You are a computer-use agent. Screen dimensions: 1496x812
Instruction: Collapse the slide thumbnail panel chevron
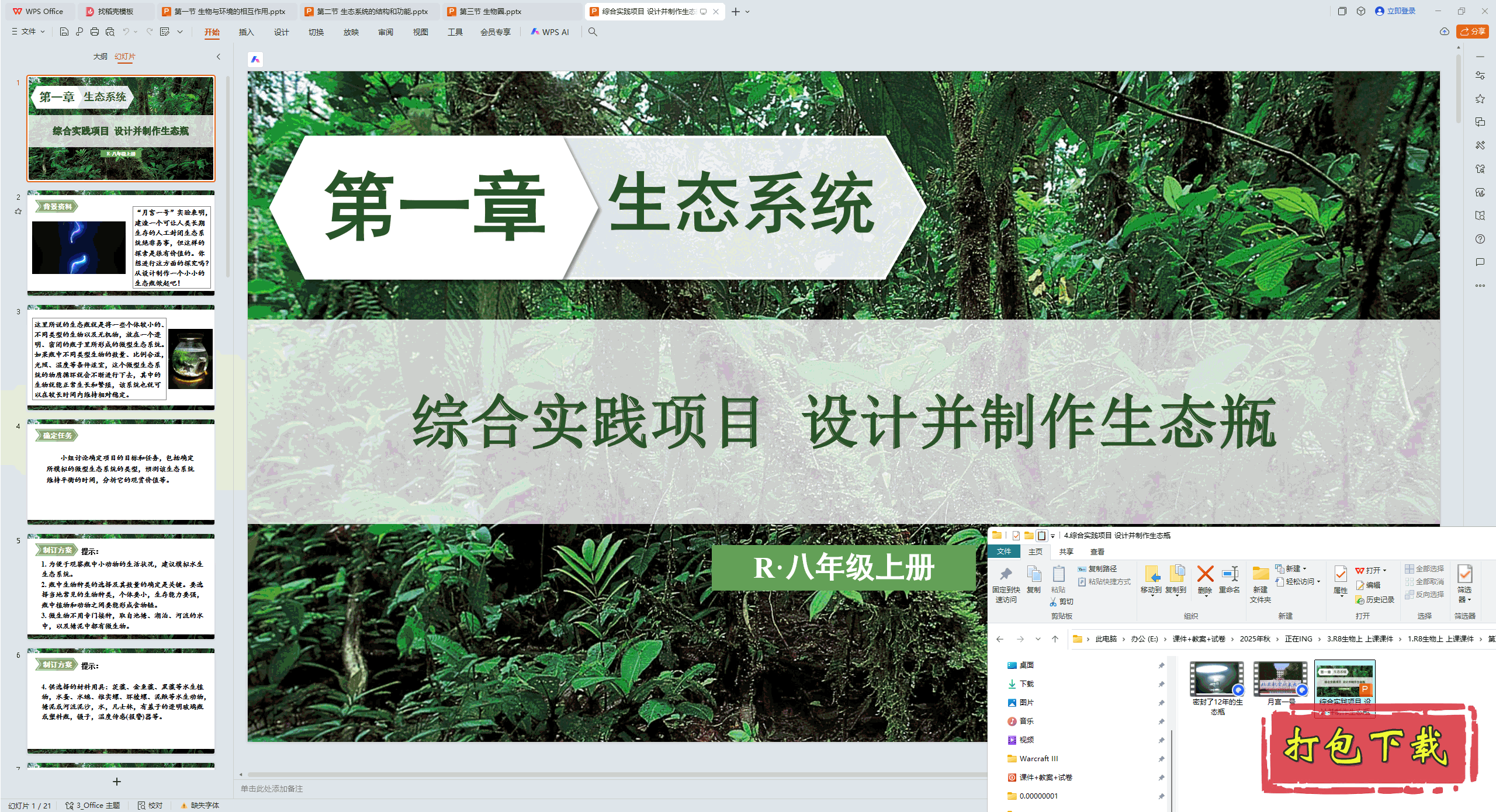(219, 57)
